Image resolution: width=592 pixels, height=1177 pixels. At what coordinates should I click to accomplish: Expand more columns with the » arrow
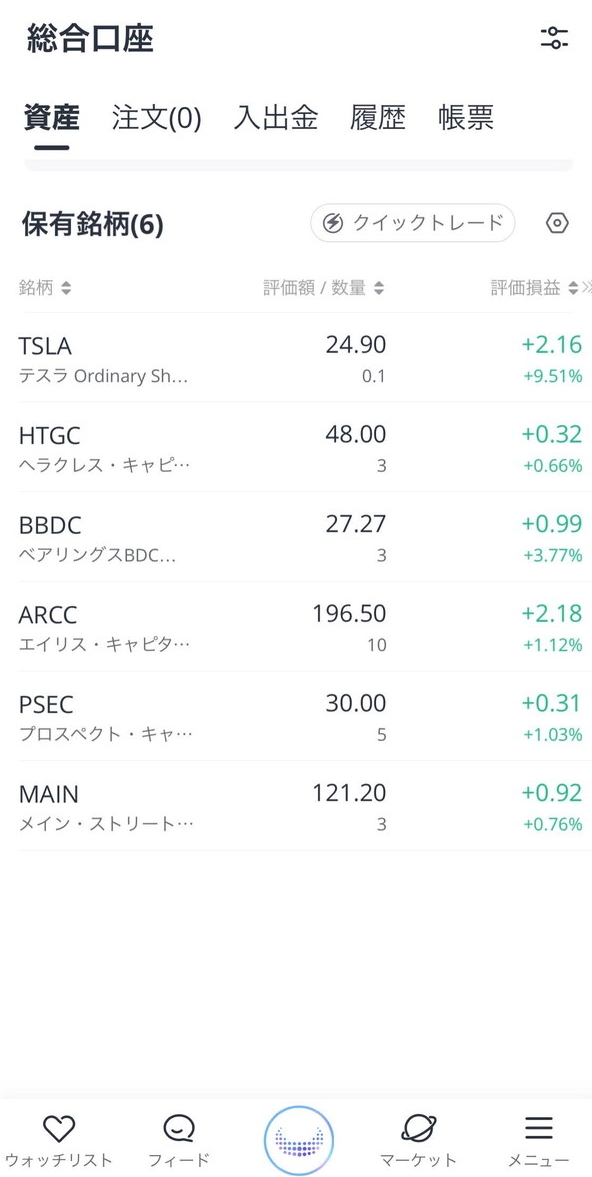587,287
